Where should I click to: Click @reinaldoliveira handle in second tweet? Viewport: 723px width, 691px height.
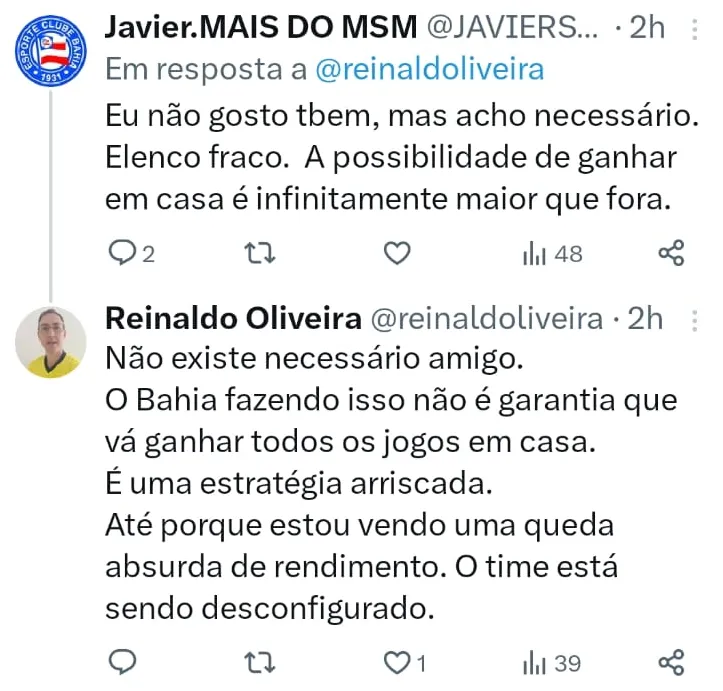coord(487,319)
